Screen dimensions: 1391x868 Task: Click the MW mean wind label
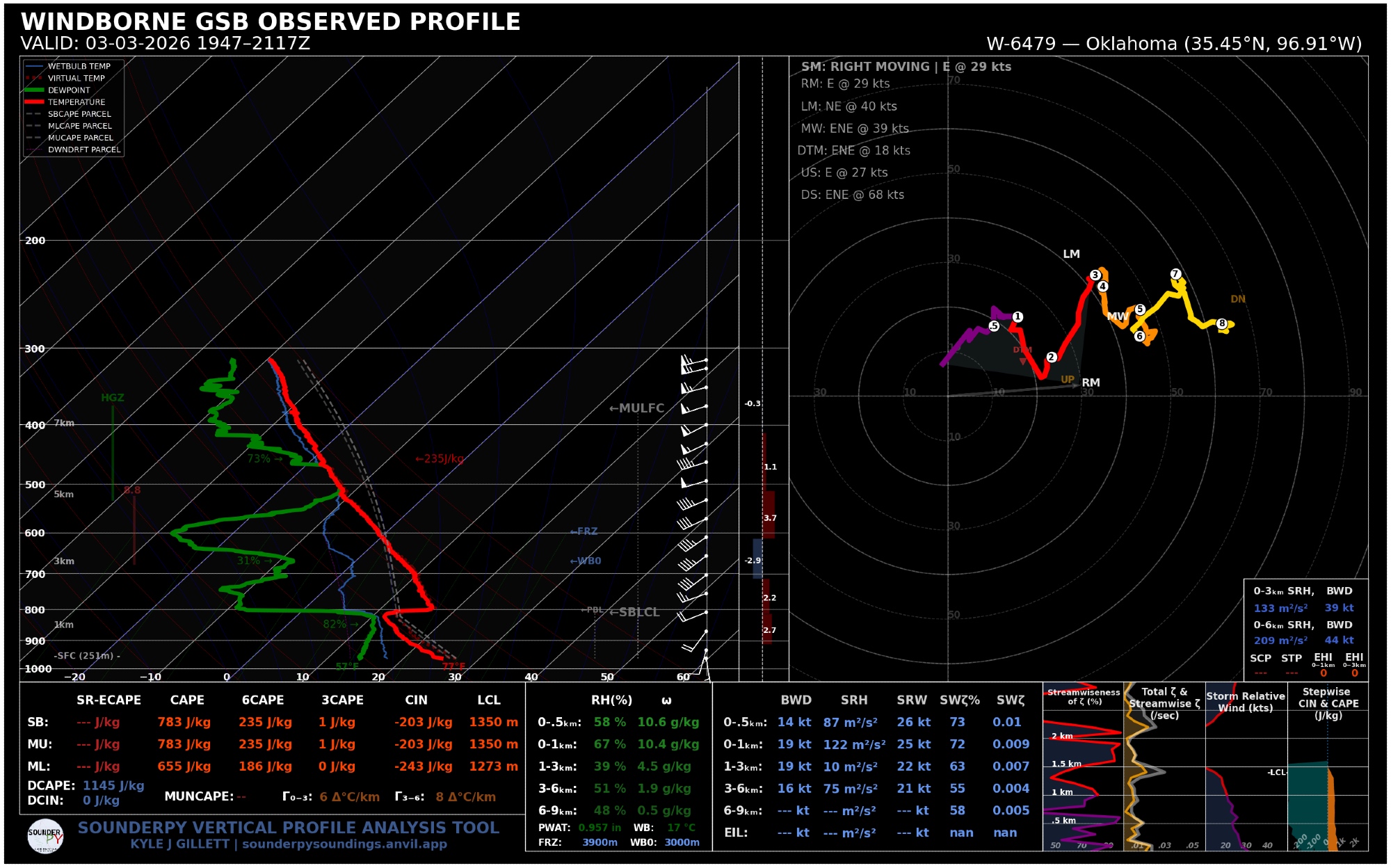click(1117, 316)
